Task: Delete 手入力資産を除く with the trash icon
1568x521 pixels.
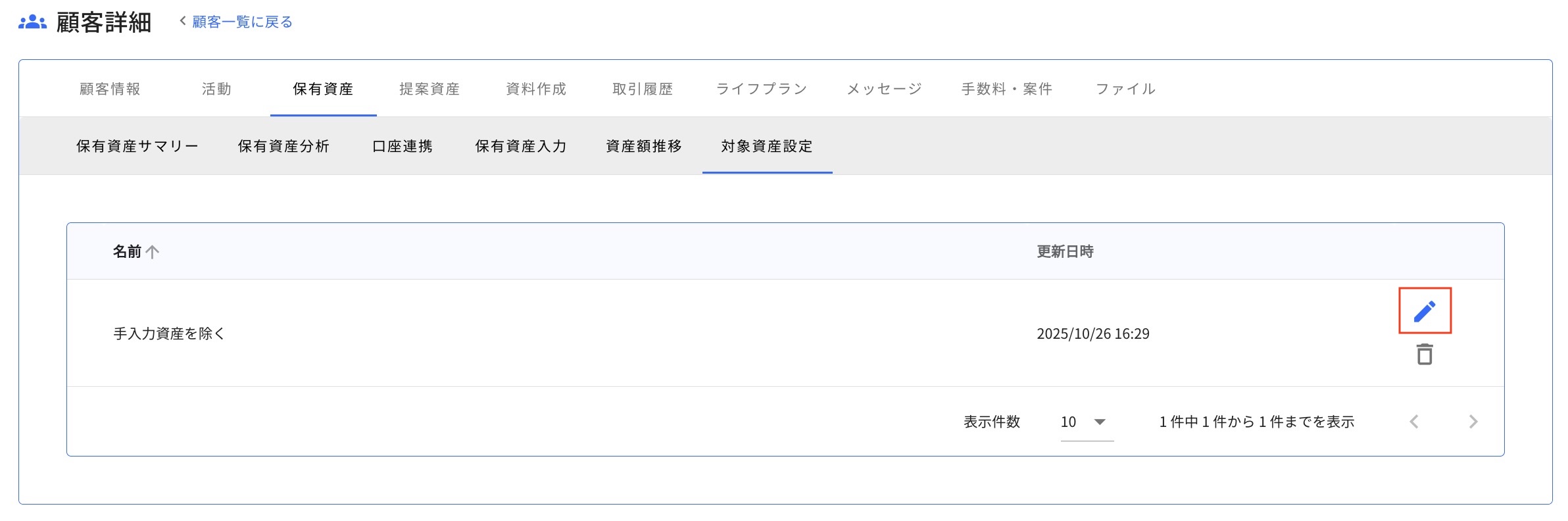Action: pyautogui.click(x=1425, y=355)
